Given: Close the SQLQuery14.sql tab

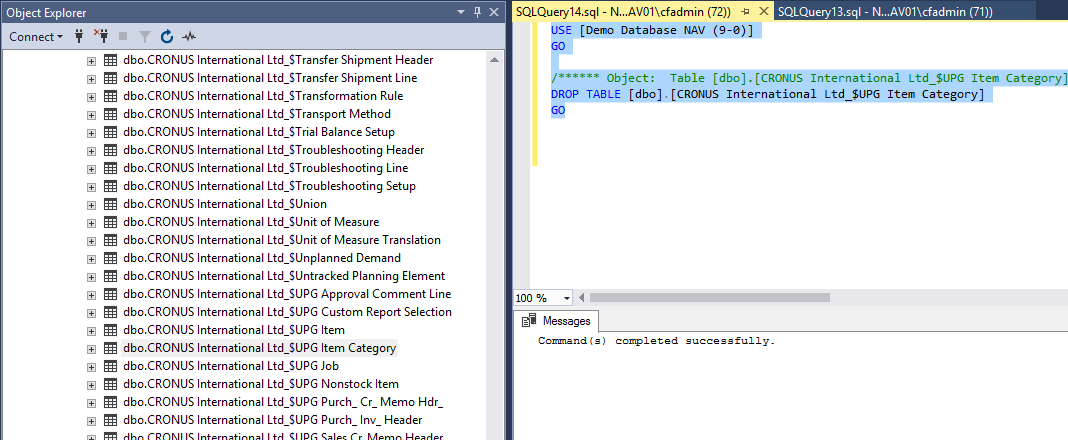Looking at the screenshot, I should click(764, 12).
